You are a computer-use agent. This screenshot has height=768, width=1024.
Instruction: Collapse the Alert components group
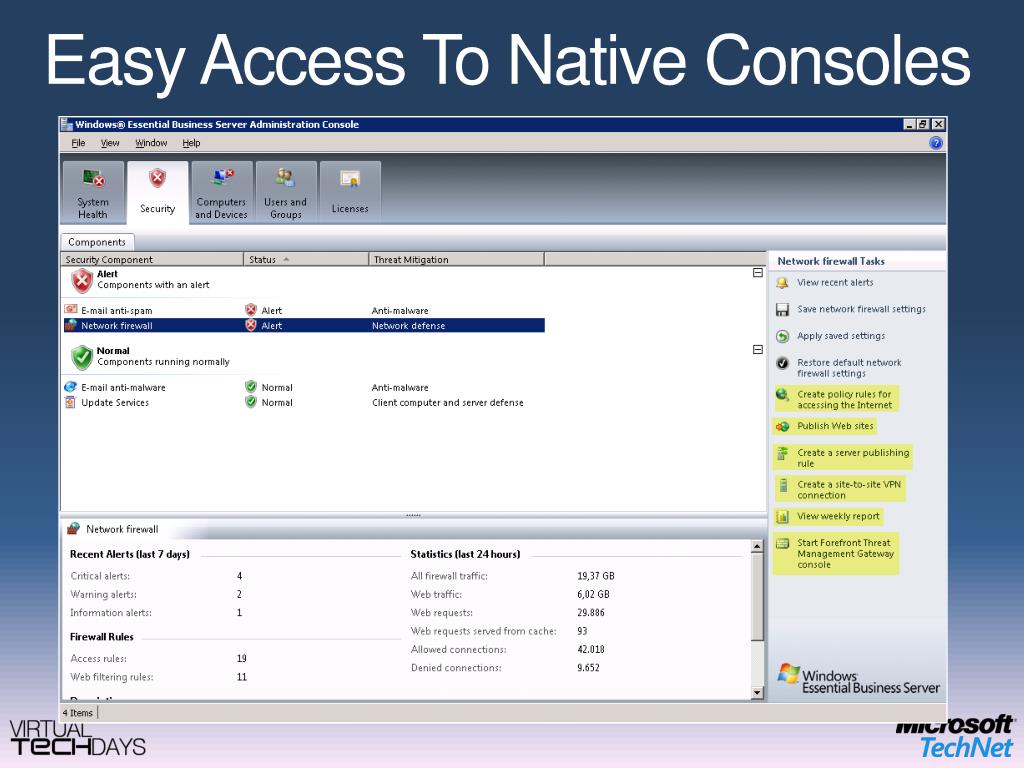[758, 273]
